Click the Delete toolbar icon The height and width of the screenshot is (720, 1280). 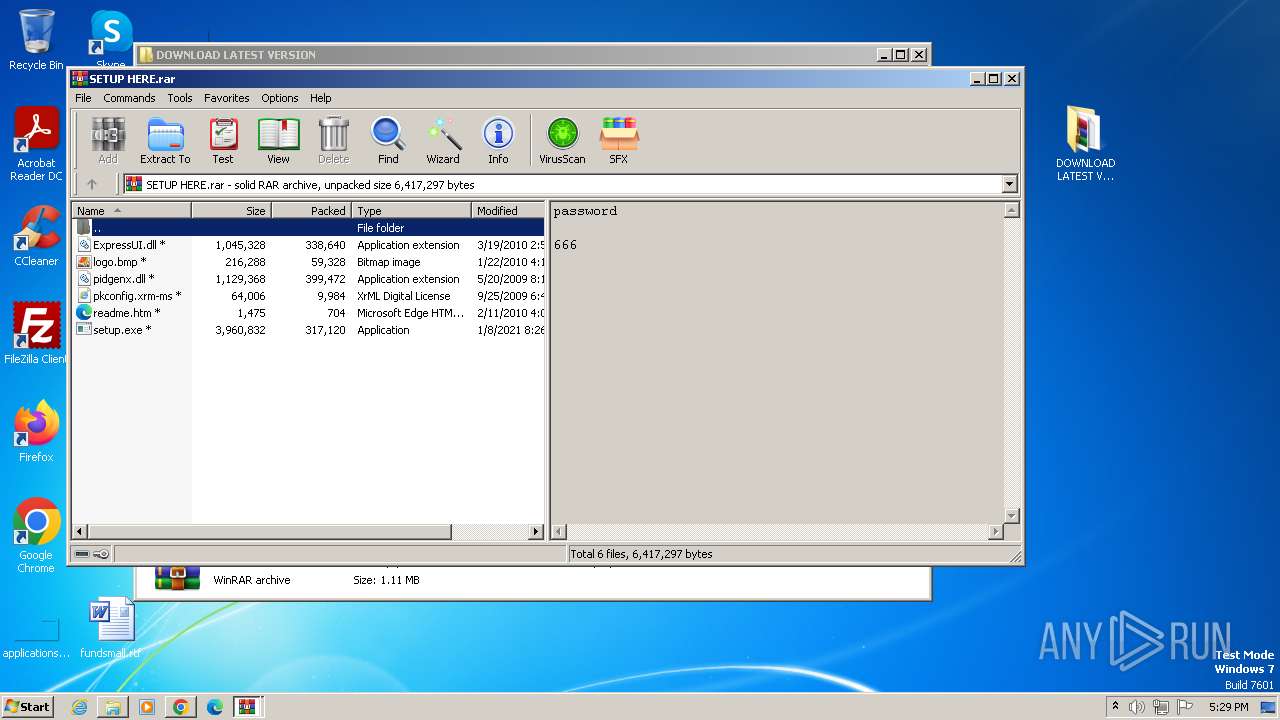[x=333, y=140]
